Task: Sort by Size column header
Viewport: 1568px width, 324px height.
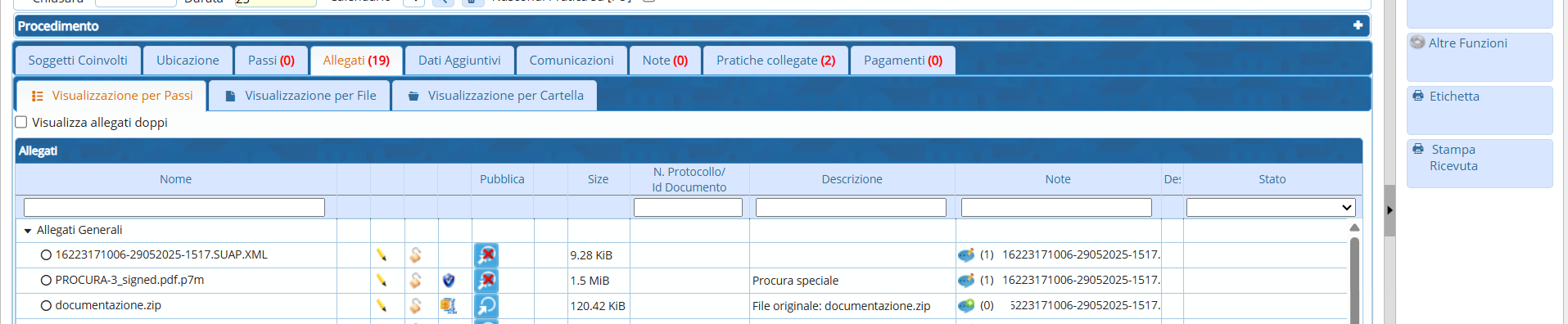Action: 598,179
